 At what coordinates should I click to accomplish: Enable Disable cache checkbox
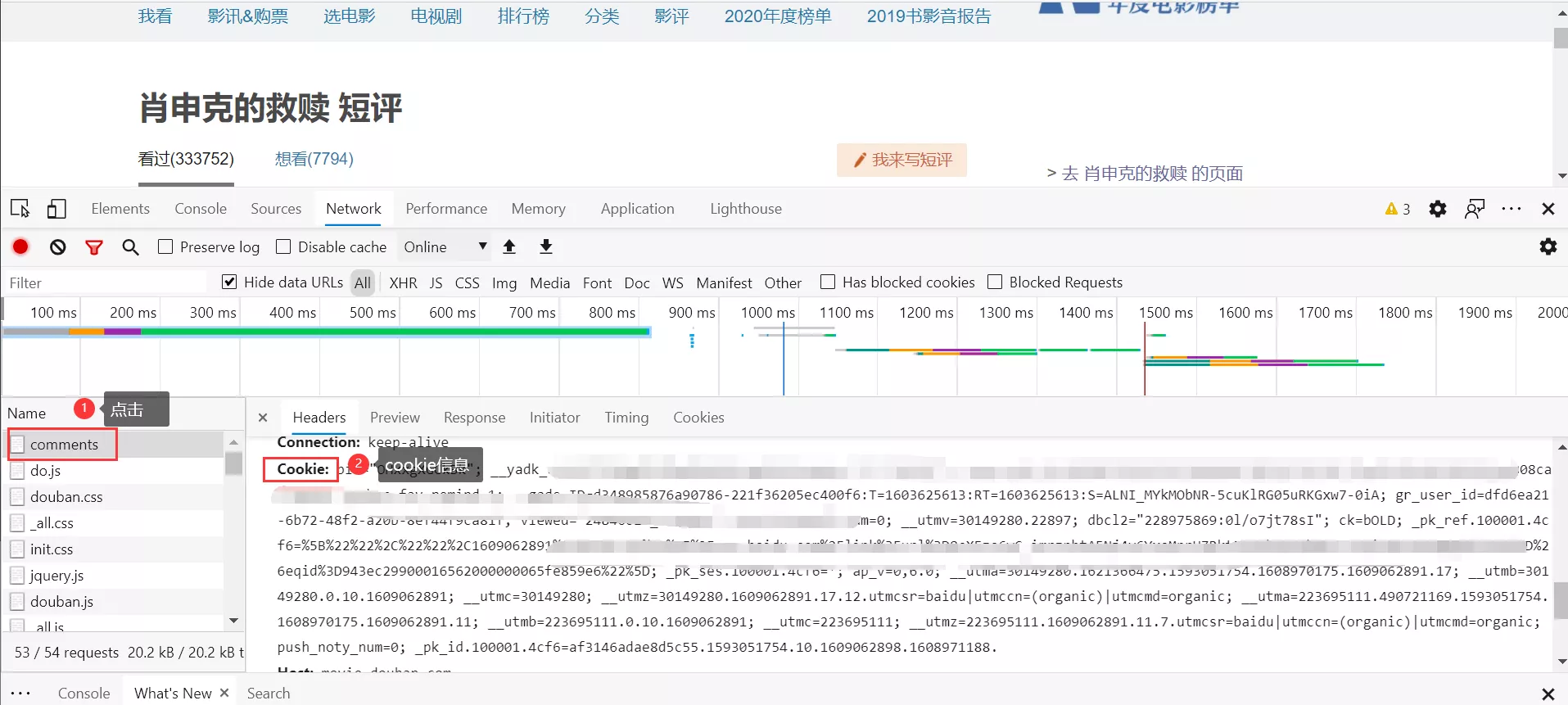283,246
